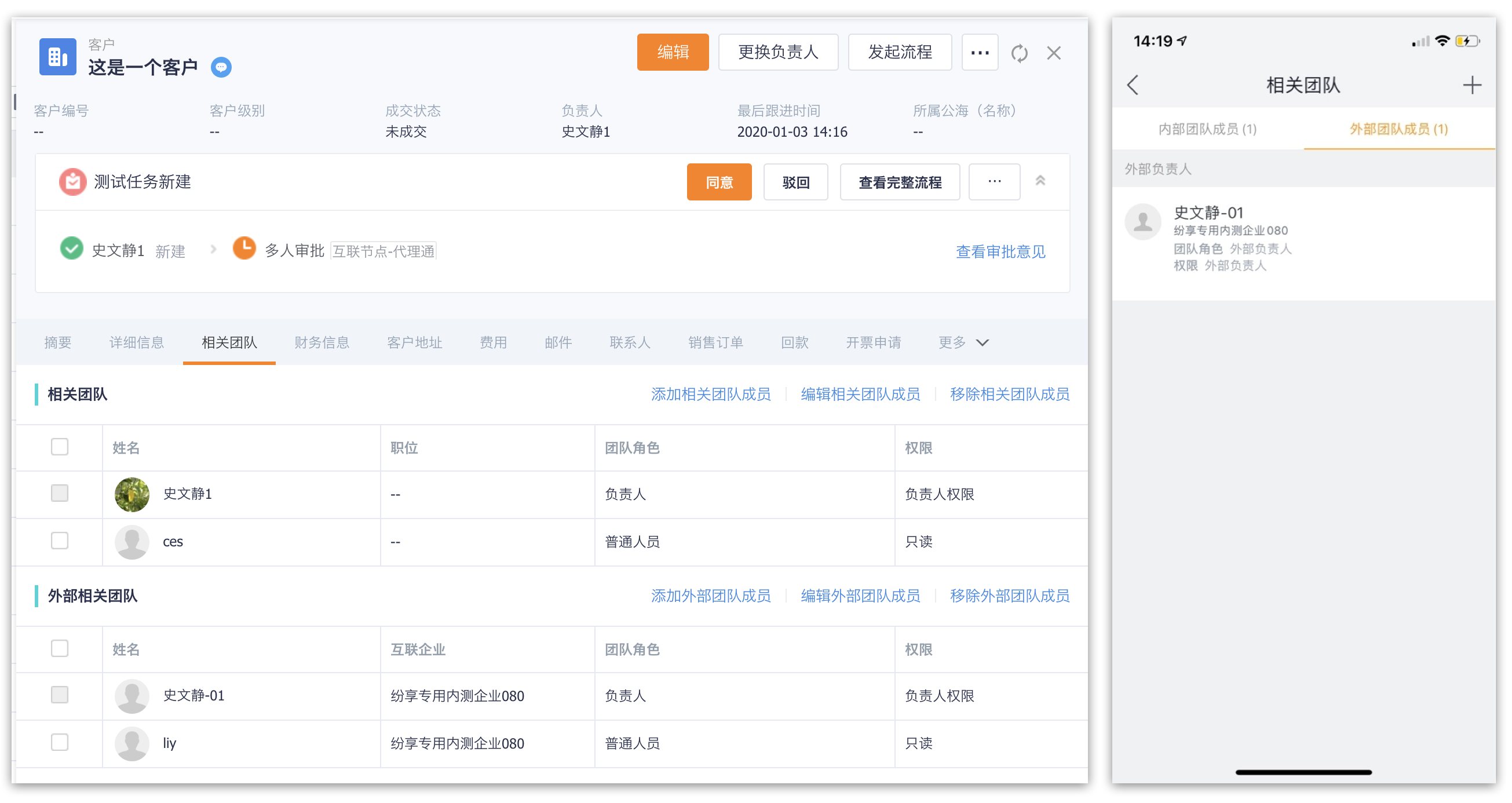
Task: Click the ces member avatar
Action: (132, 542)
